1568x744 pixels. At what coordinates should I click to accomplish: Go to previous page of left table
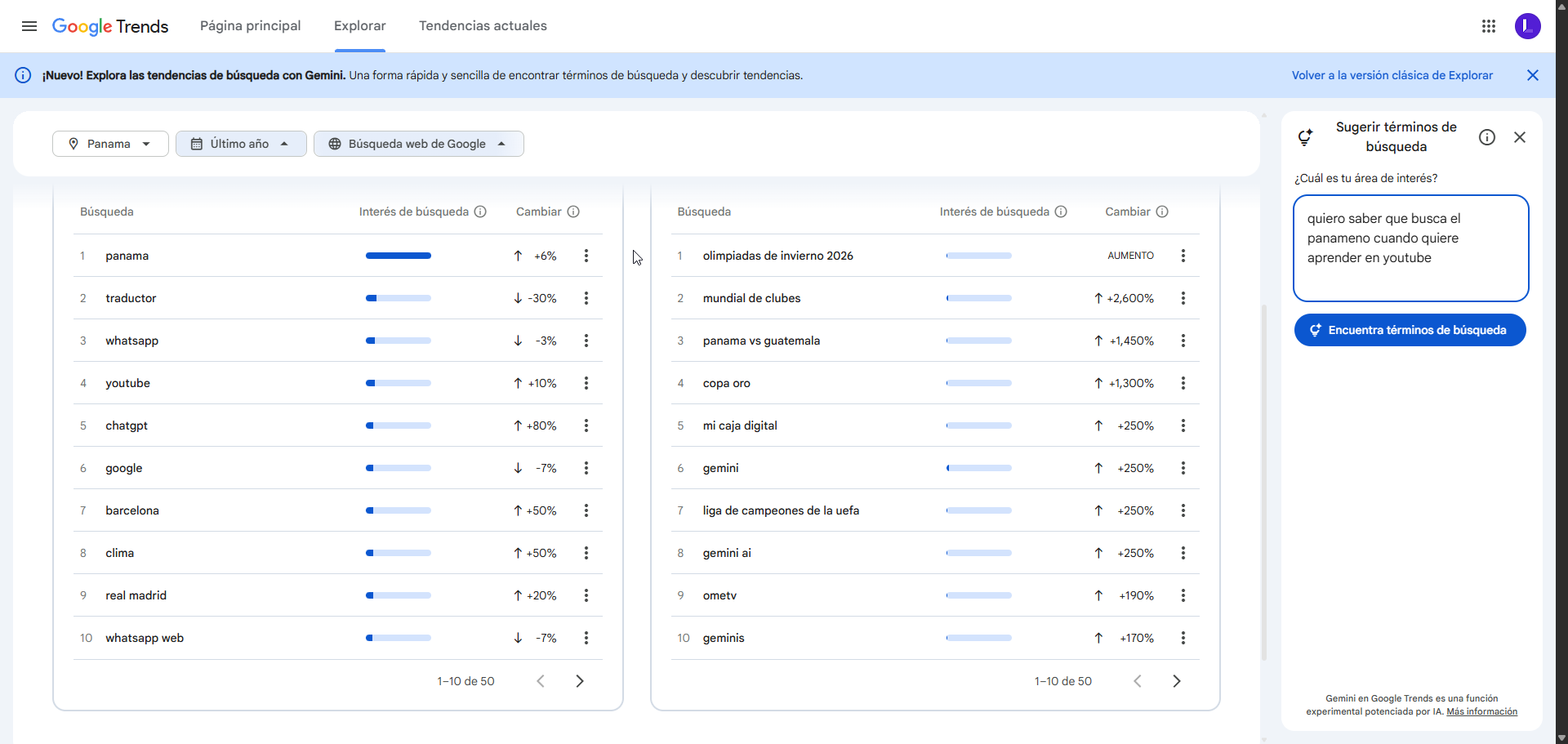541,681
